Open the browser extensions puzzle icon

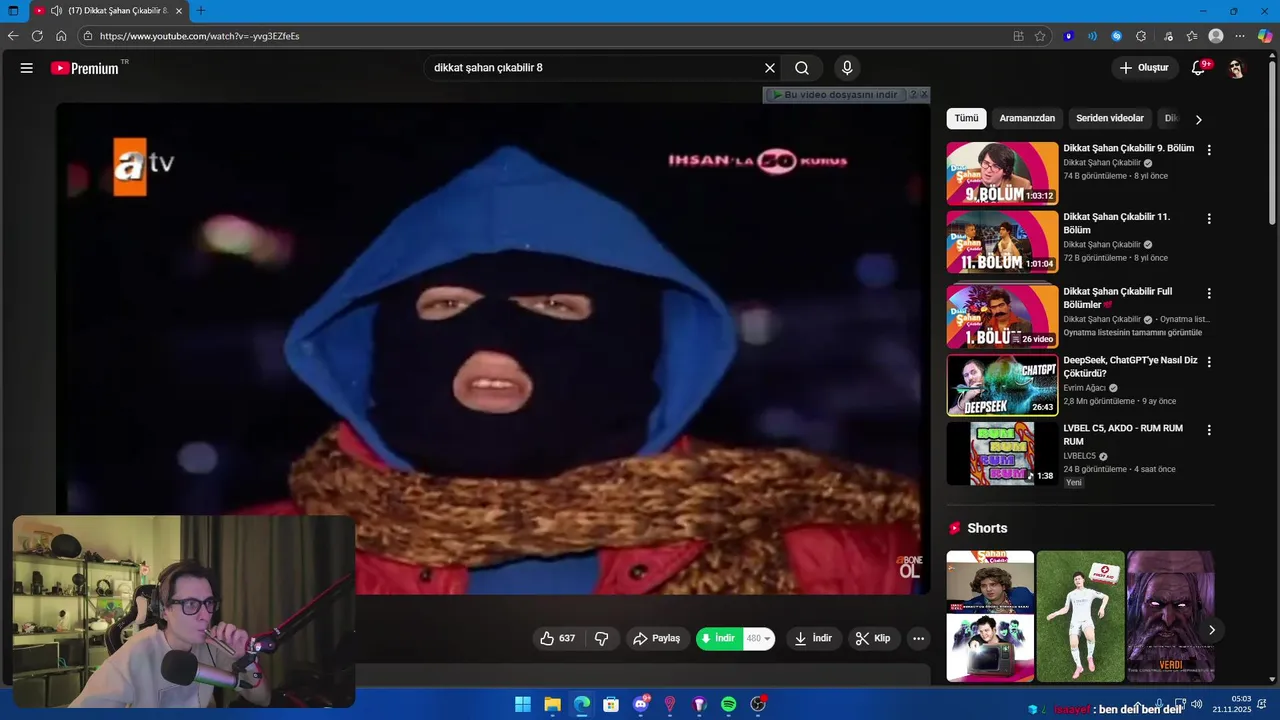coord(1141,36)
